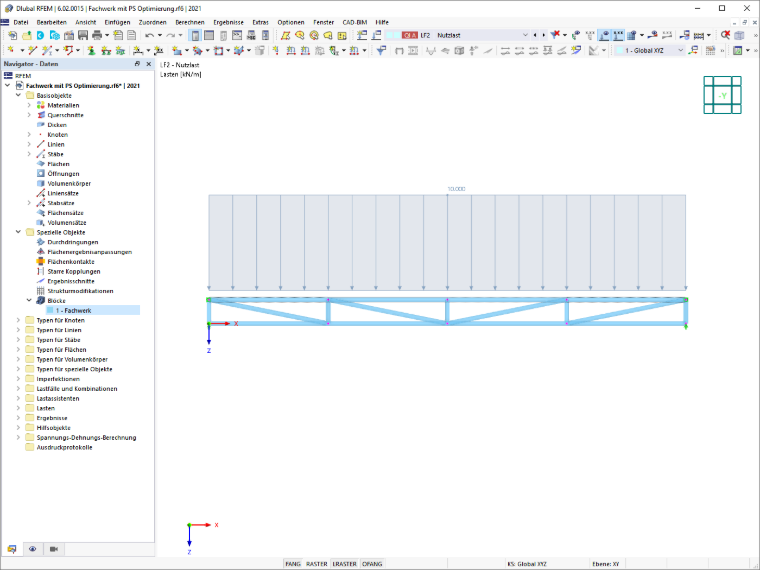760x570 pixels.
Task: Expand the Materialien tree node
Action: coord(29,105)
